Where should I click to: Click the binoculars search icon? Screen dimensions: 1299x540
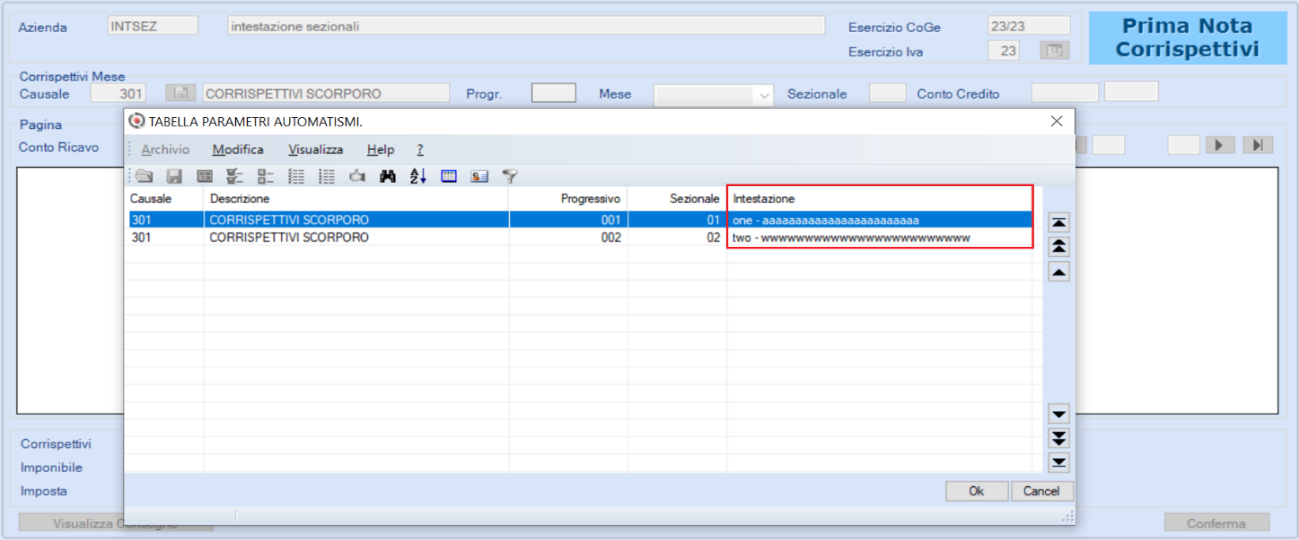pos(388,176)
